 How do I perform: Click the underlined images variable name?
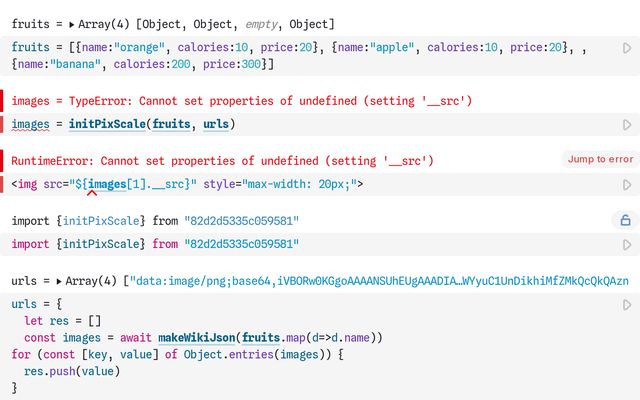tap(31, 125)
